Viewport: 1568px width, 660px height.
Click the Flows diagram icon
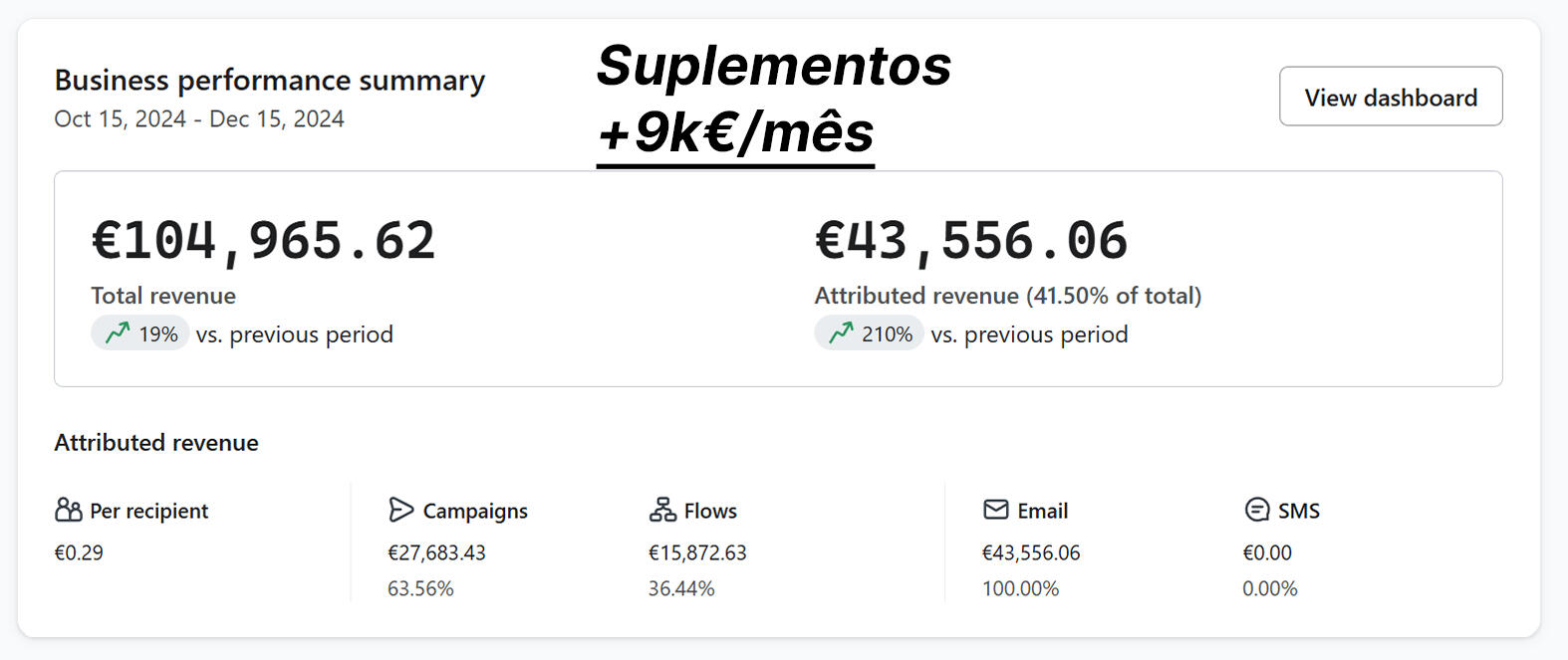(x=662, y=511)
